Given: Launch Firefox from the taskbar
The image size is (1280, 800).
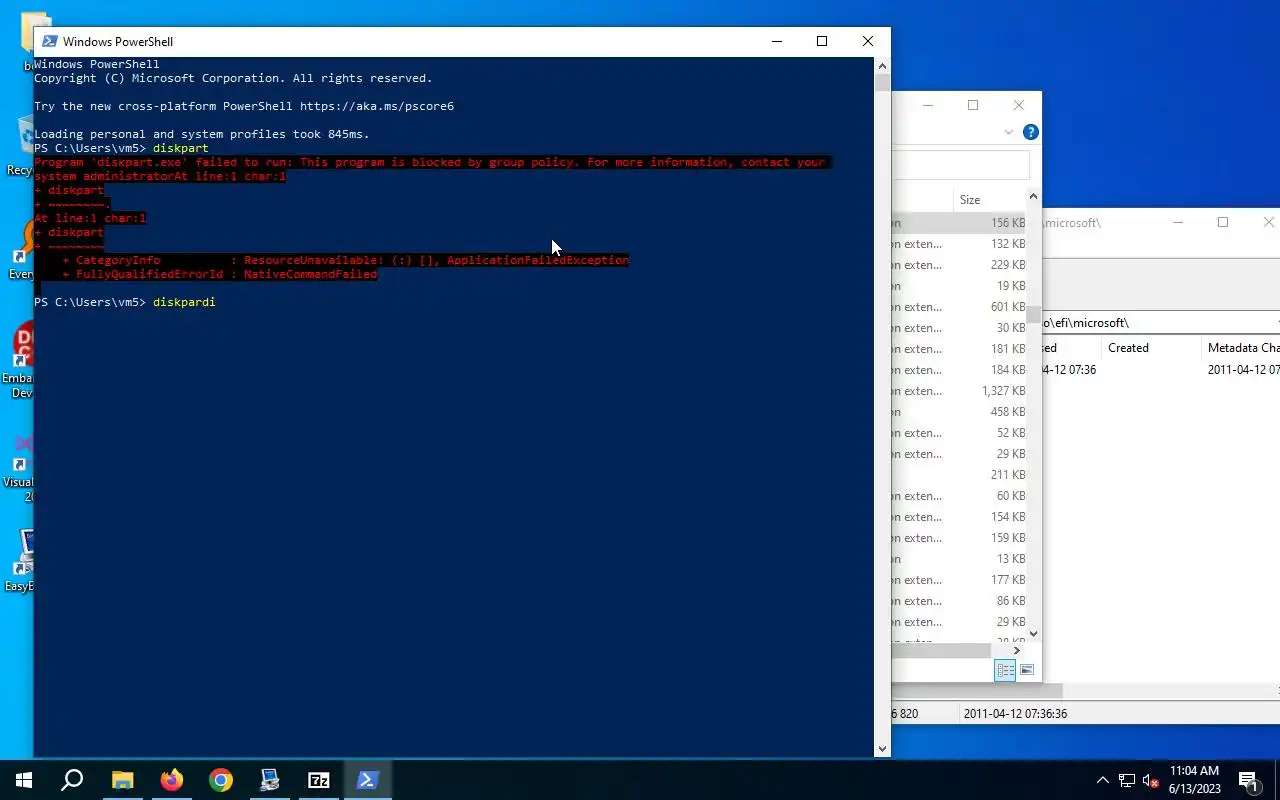Looking at the screenshot, I should click(x=172, y=780).
